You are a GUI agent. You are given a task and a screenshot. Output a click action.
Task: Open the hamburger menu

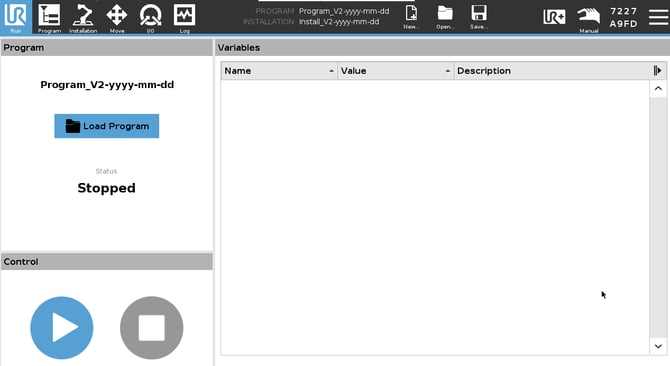(x=658, y=17)
